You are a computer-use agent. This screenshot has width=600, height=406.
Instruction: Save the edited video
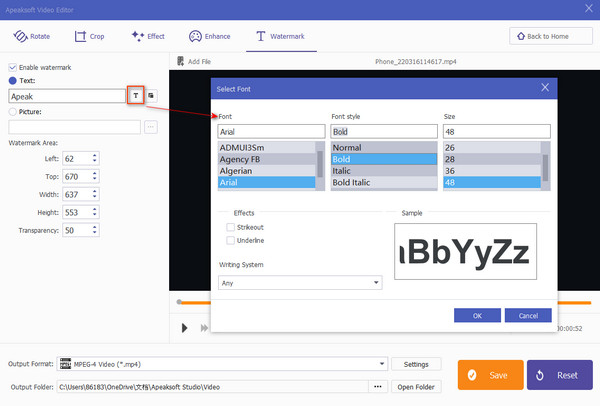[x=490, y=375]
